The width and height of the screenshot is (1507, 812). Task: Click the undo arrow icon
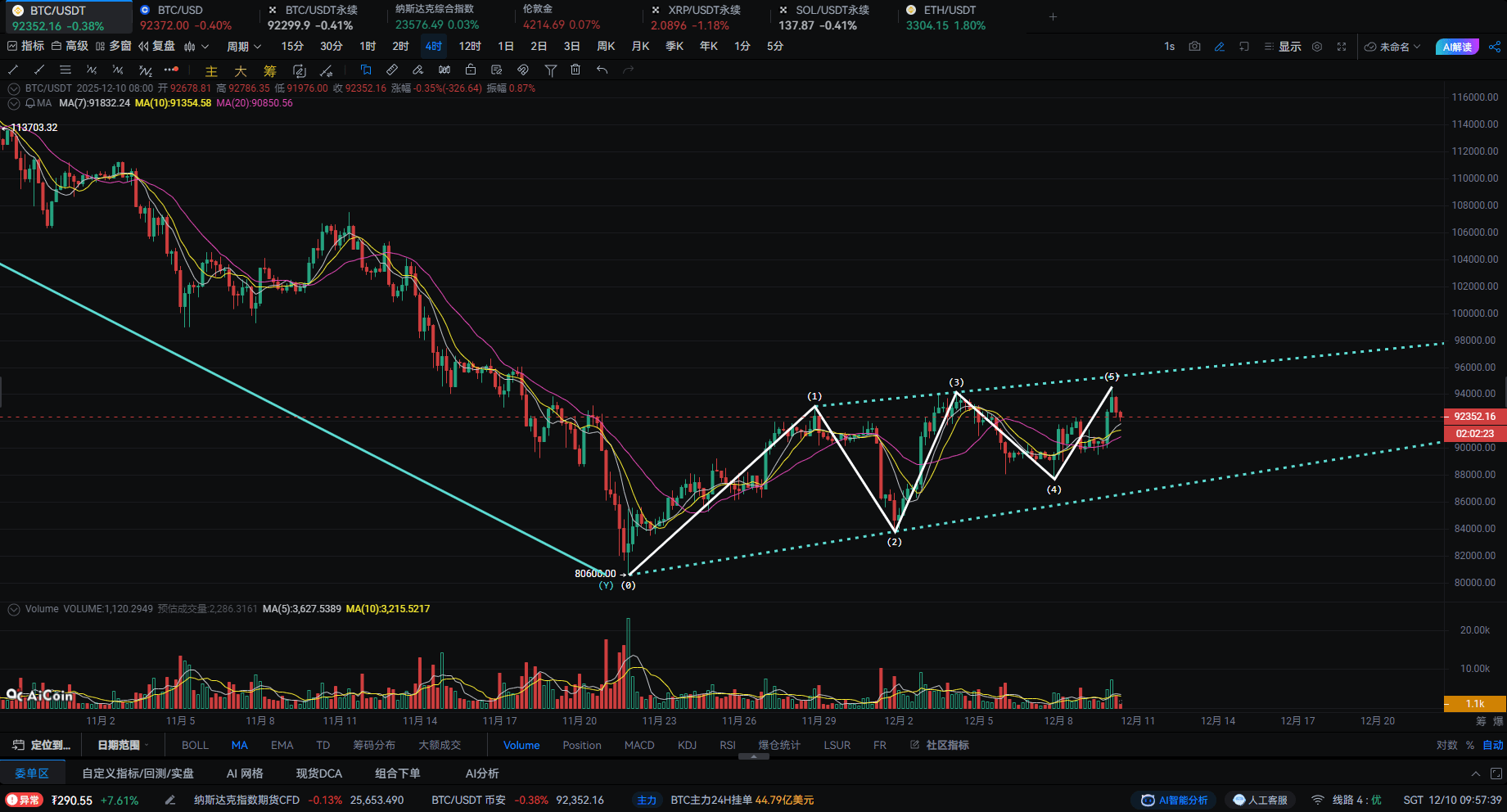click(x=602, y=70)
